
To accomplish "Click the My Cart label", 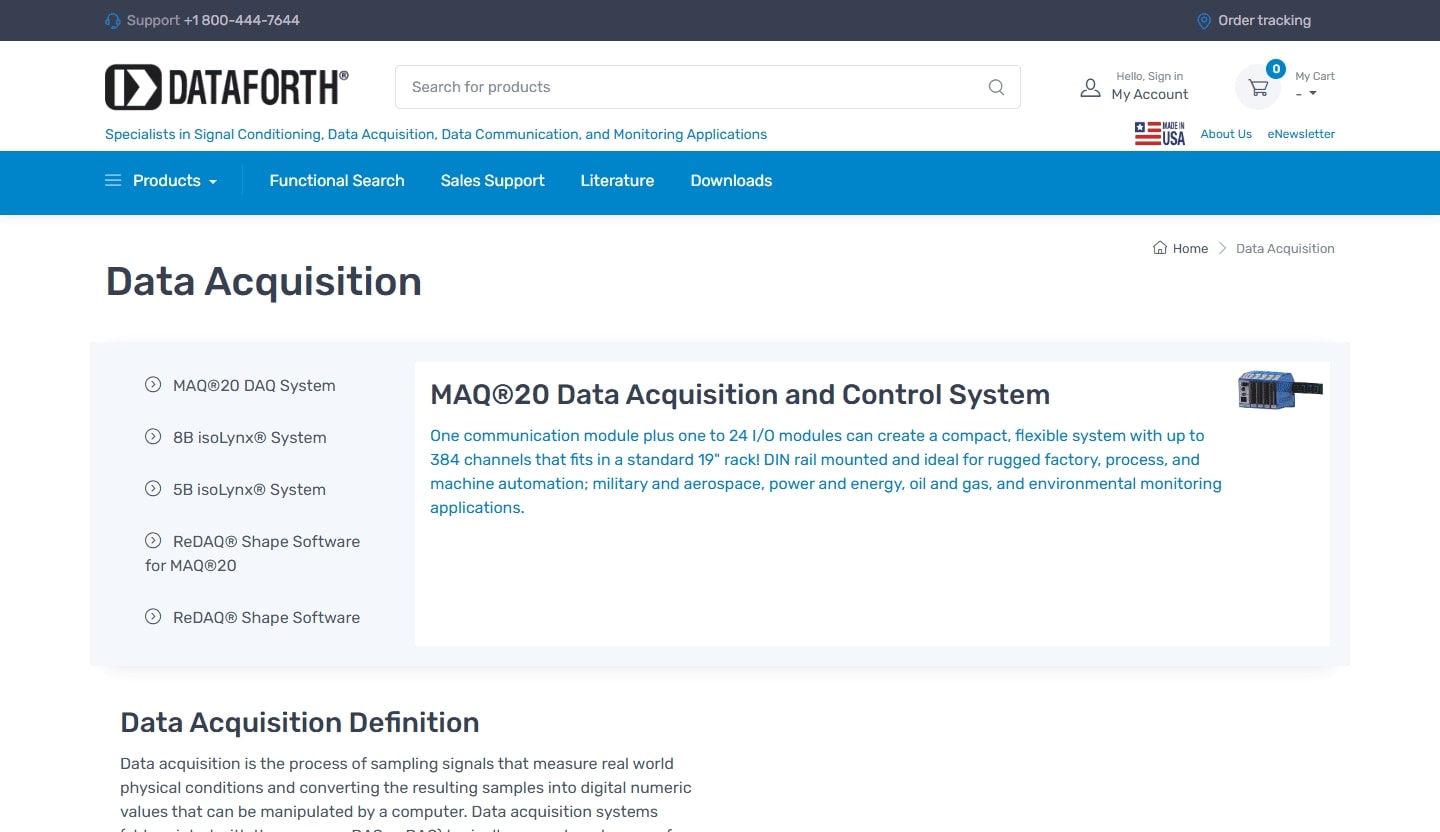I will point(1315,76).
